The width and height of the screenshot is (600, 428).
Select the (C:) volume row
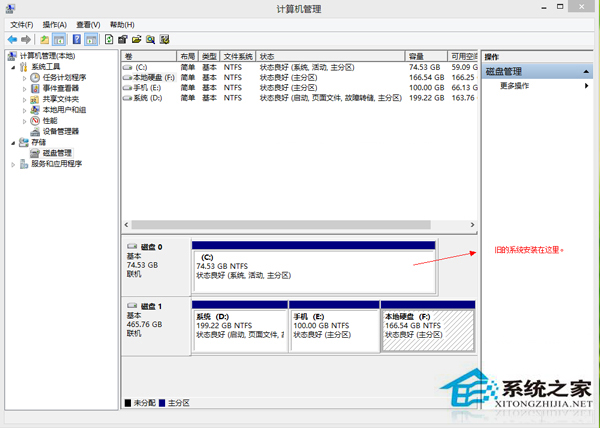tap(300, 67)
